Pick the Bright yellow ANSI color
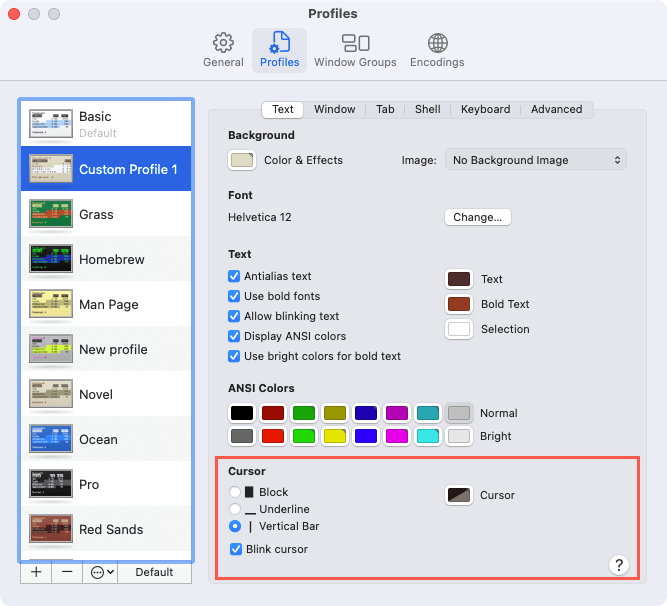 [335, 436]
